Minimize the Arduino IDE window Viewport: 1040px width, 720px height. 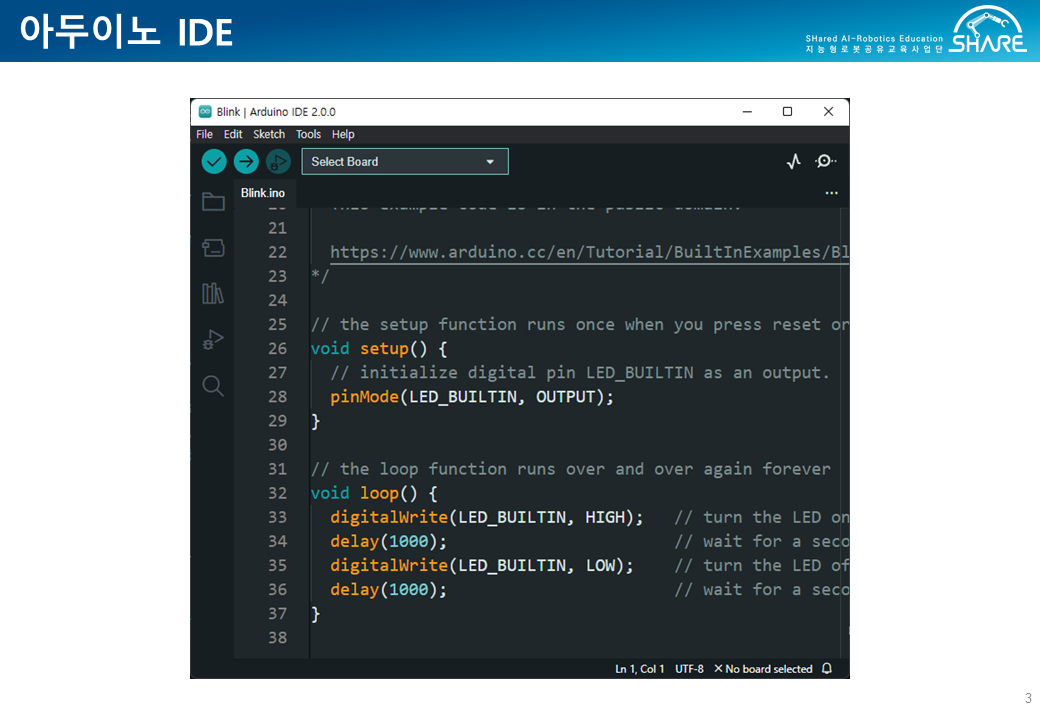coord(747,111)
